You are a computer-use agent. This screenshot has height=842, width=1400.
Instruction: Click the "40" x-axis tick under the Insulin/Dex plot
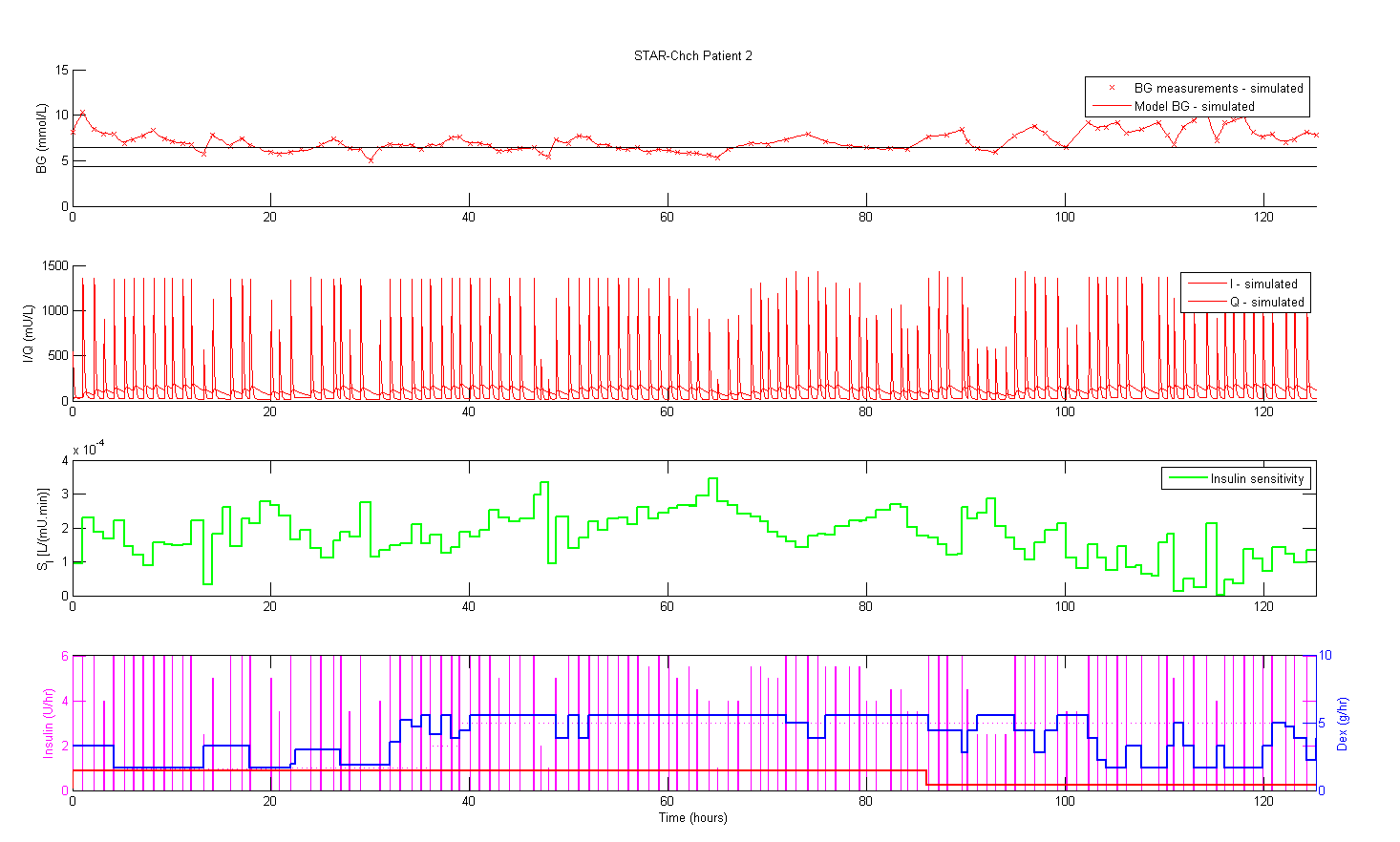point(469,801)
